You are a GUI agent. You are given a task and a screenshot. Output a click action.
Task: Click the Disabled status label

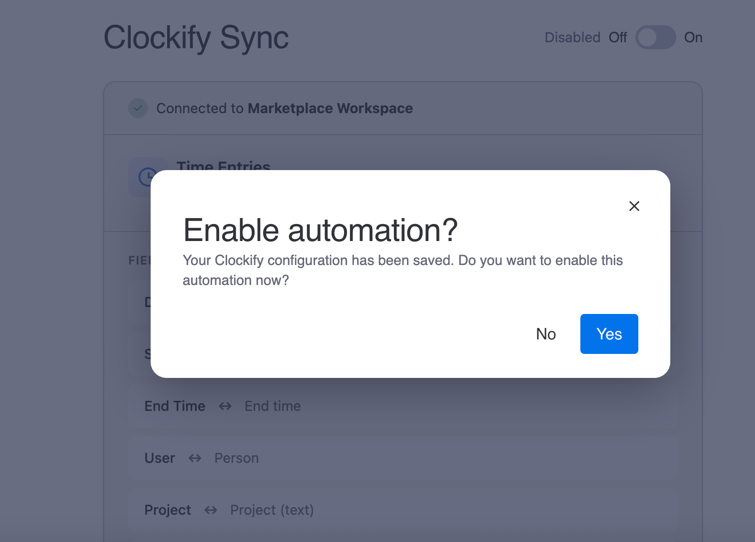click(x=573, y=38)
